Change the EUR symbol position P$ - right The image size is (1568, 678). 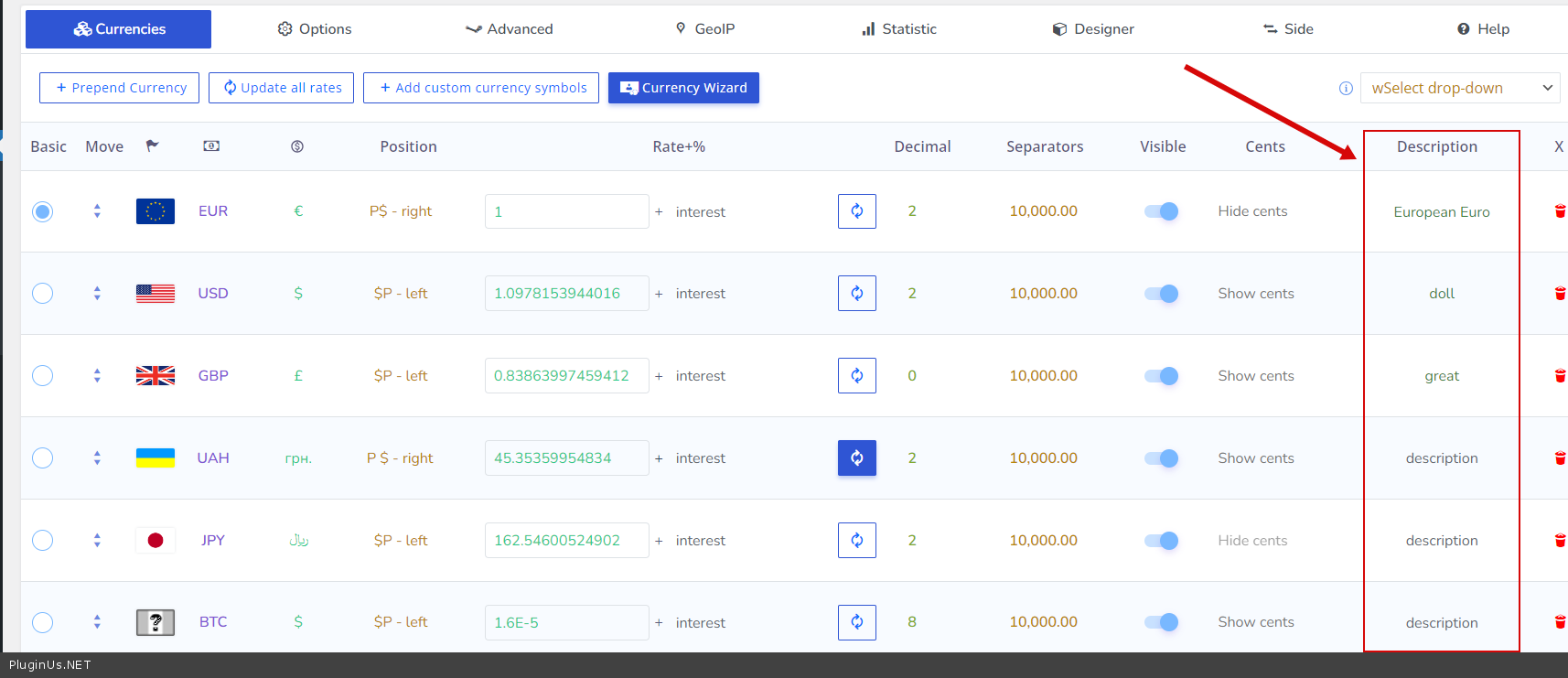pos(401,211)
